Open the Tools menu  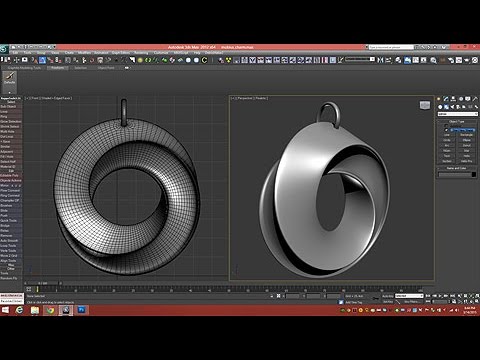[28, 53]
